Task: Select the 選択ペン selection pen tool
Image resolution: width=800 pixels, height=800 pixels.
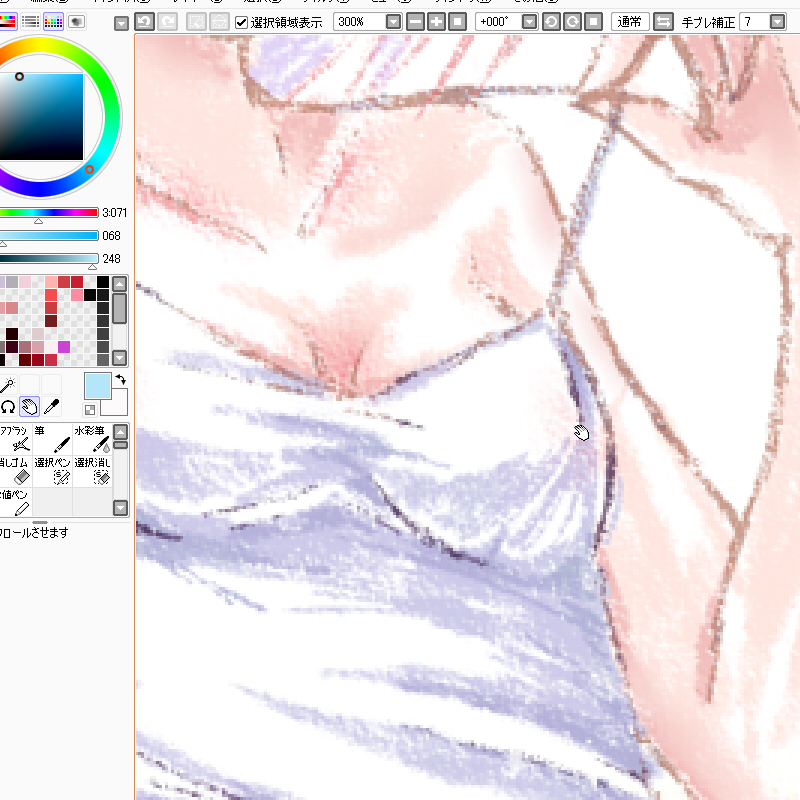Action: pos(52,470)
